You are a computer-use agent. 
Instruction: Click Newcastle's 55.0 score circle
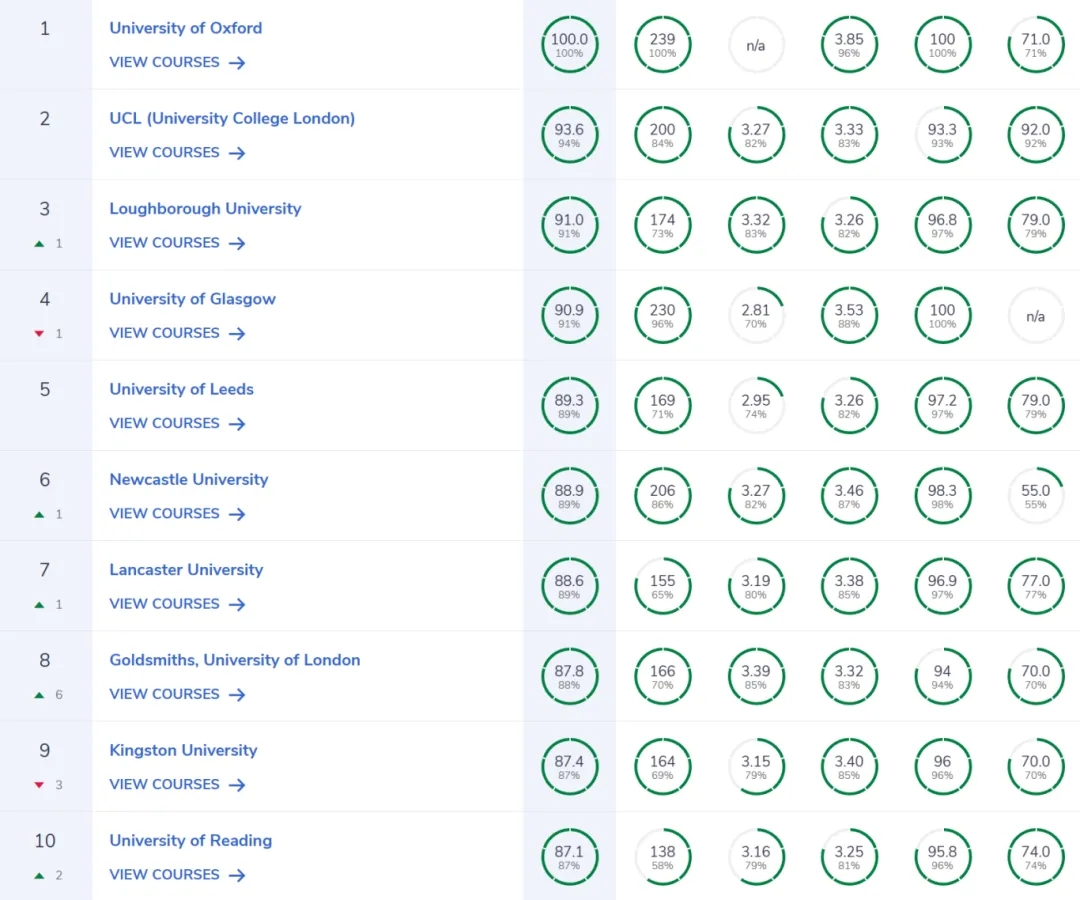(x=1035, y=496)
